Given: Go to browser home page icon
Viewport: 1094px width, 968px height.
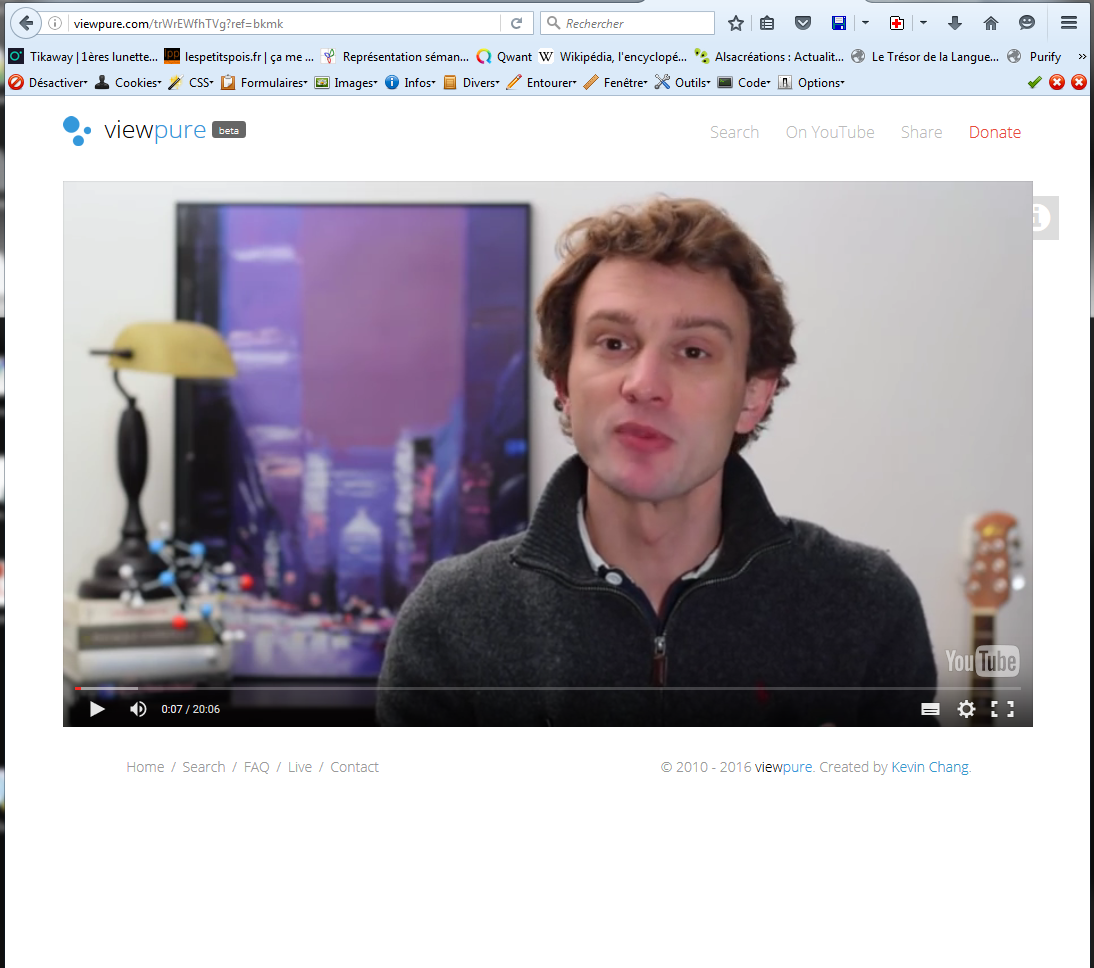Looking at the screenshot, I should 991,23.
